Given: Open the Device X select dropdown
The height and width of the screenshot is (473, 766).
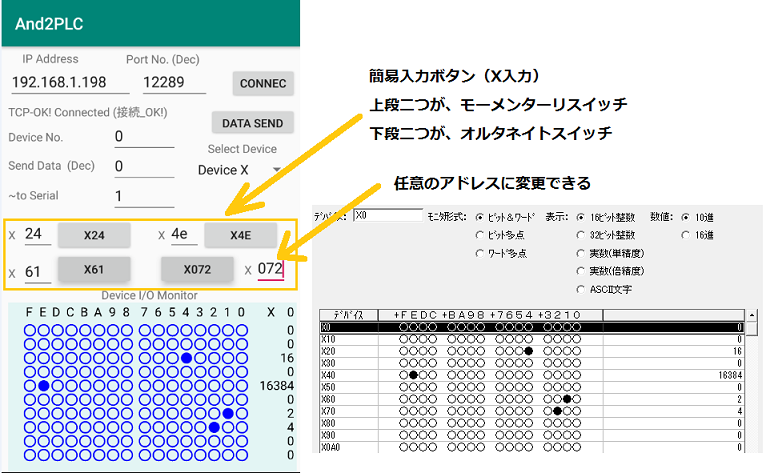Looking at the screenshot, I should (239, 170).
